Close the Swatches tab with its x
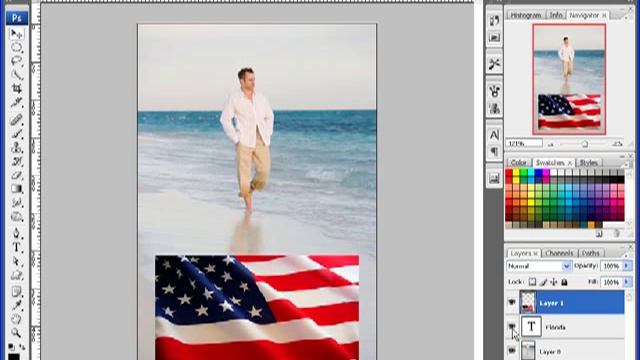This screenshot has height=360, width=640. [x=570, y=163]
